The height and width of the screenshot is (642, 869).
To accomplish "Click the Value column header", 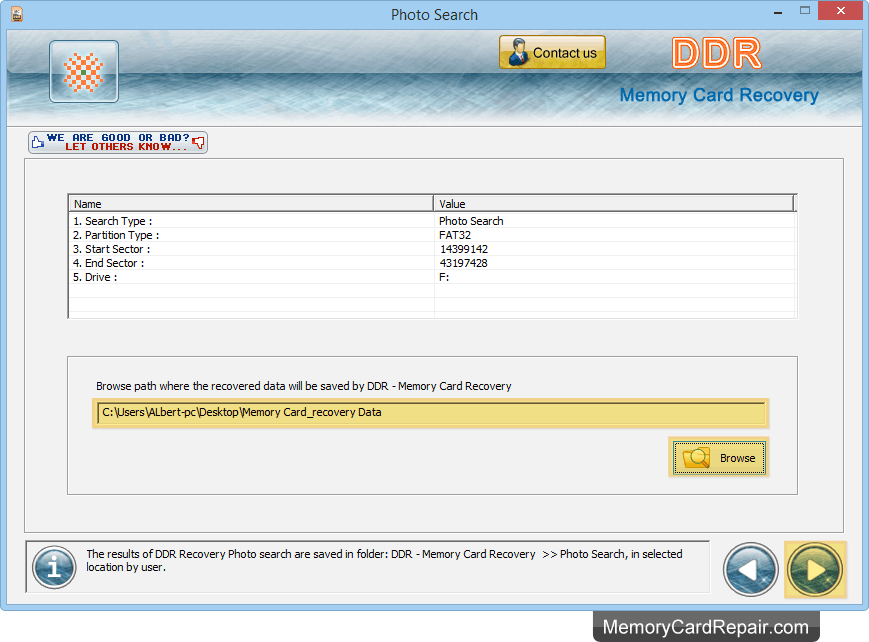I will (x=614, y=203).
